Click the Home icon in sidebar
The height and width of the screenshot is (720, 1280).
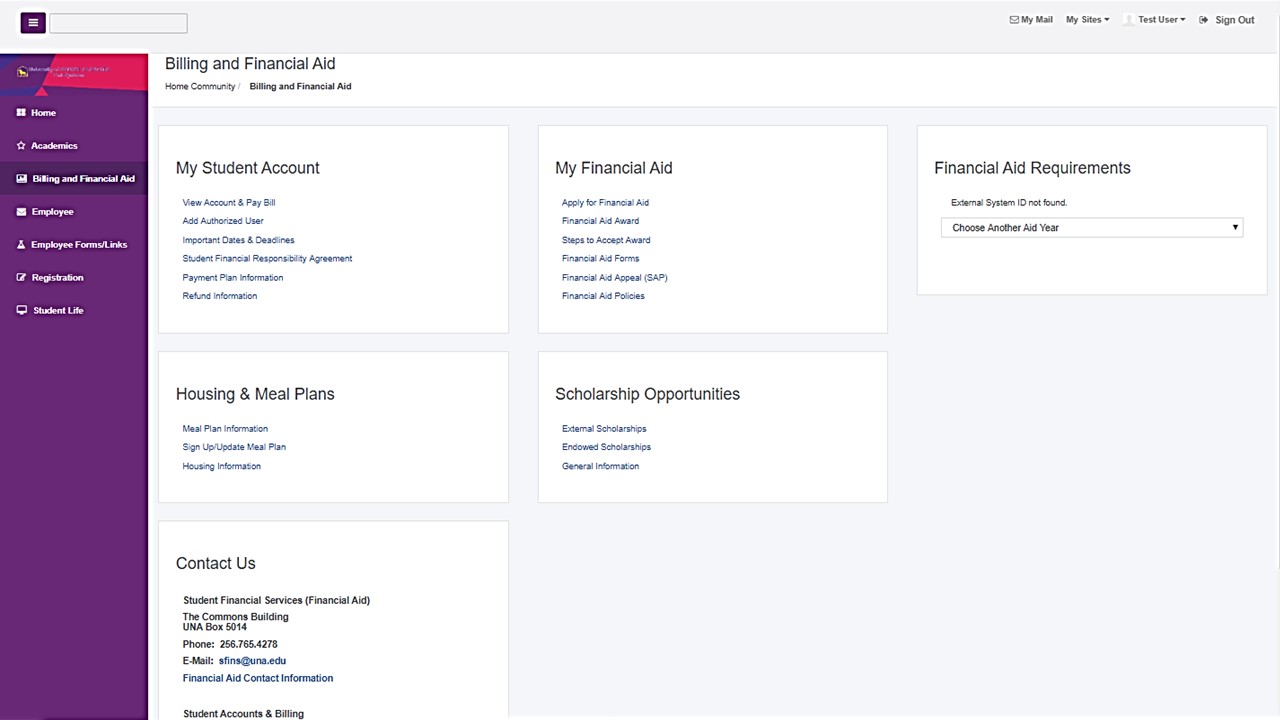click(x=21, y=113)
